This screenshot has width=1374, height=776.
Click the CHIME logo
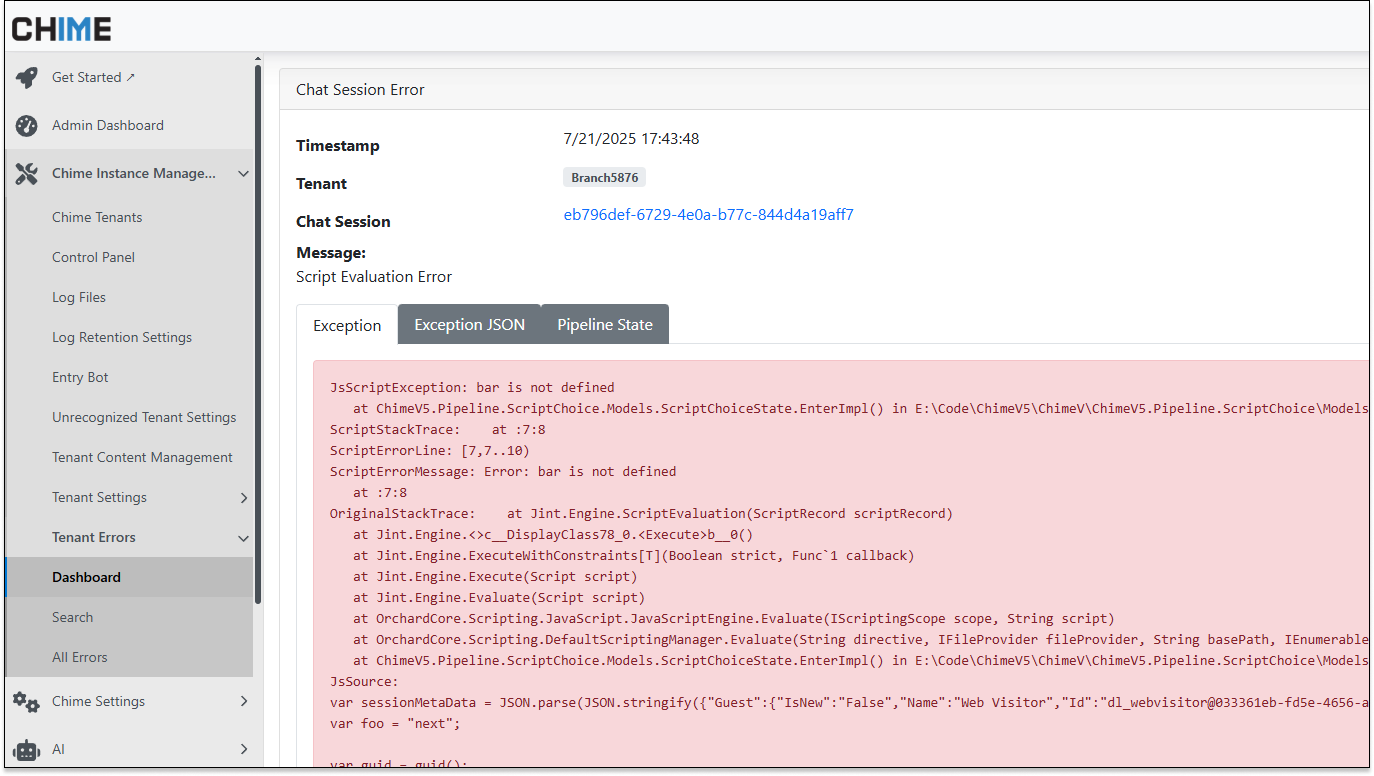61,29
